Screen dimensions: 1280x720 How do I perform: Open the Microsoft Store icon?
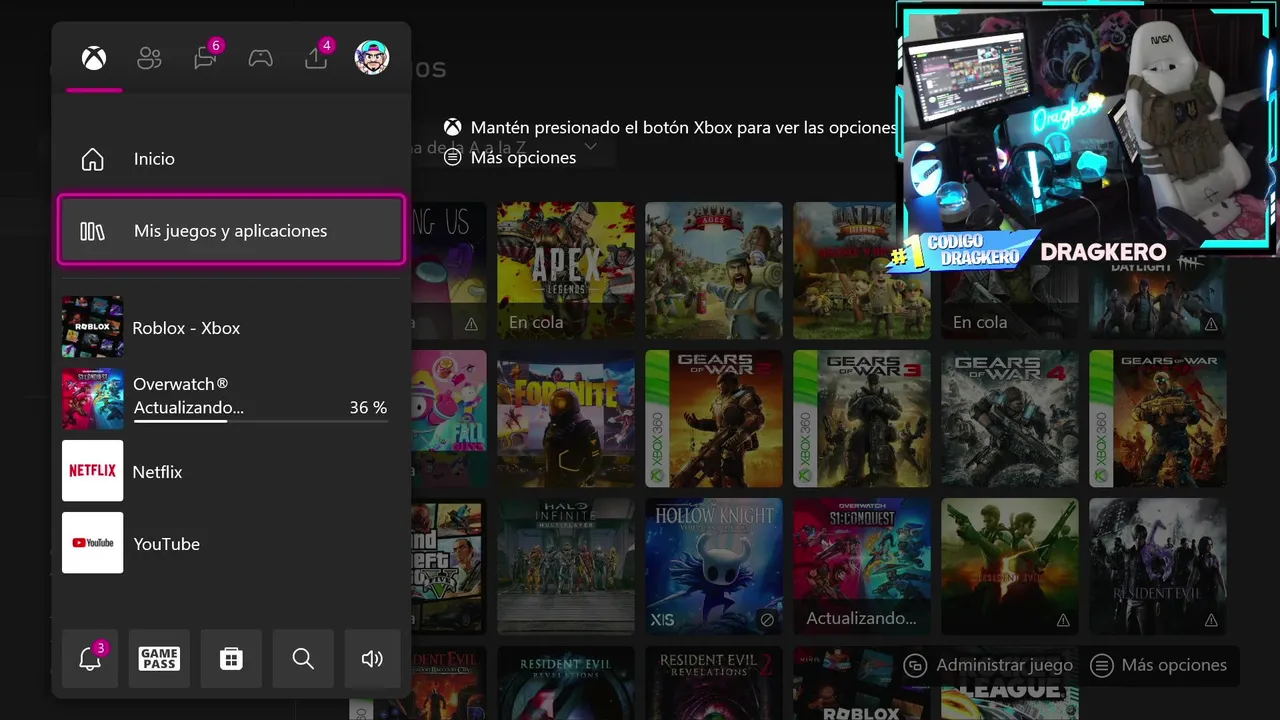point(231,658)
